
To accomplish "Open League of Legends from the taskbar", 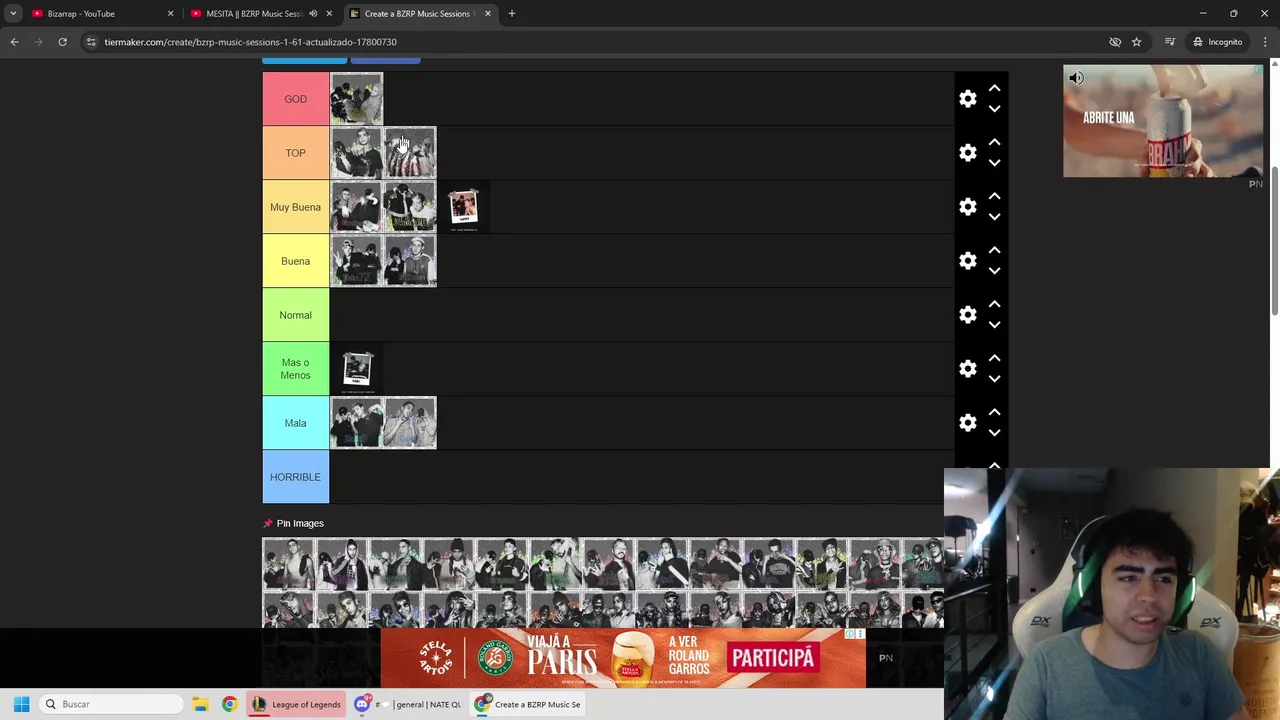I will 296,704.
